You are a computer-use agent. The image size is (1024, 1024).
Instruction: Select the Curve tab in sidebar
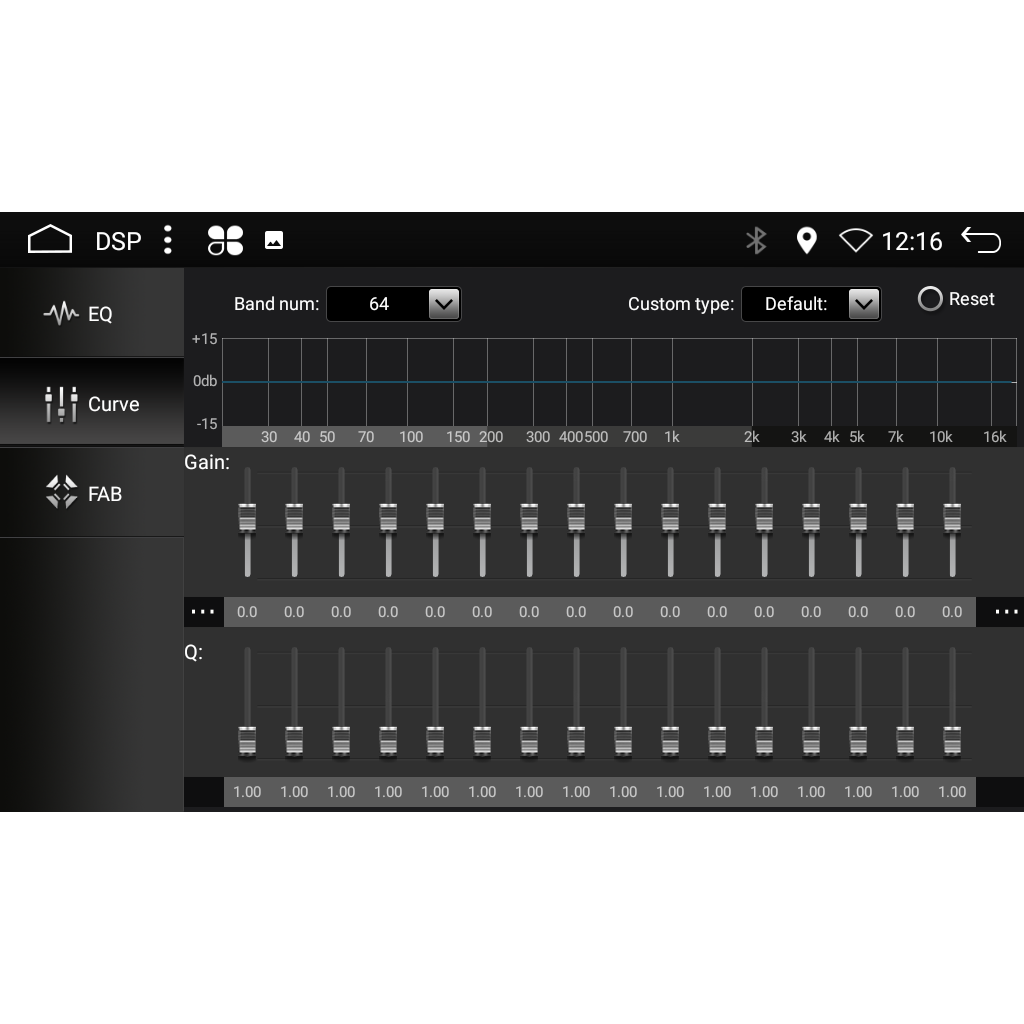click(92, 404)
